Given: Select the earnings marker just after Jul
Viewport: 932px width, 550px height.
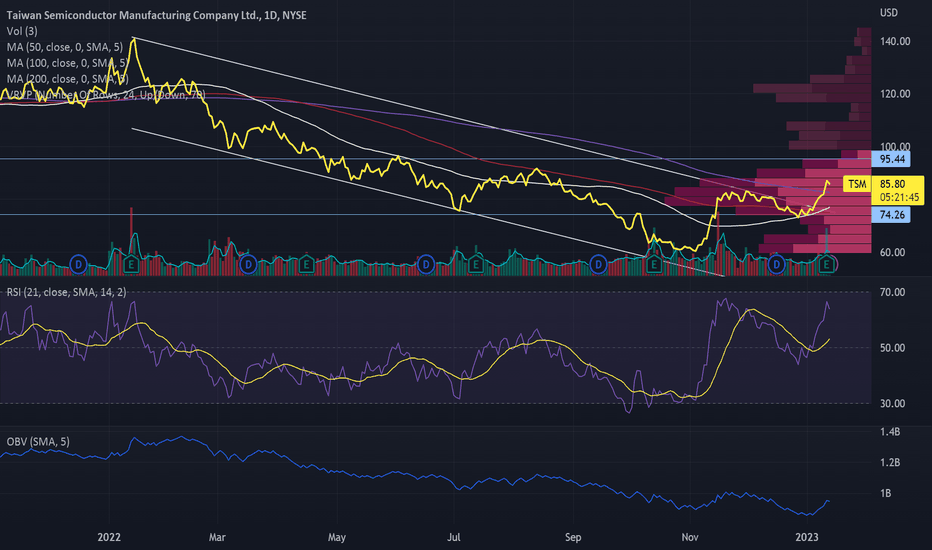Looking at the screenshot, I should pyautogui.click(x=476, y=264).
